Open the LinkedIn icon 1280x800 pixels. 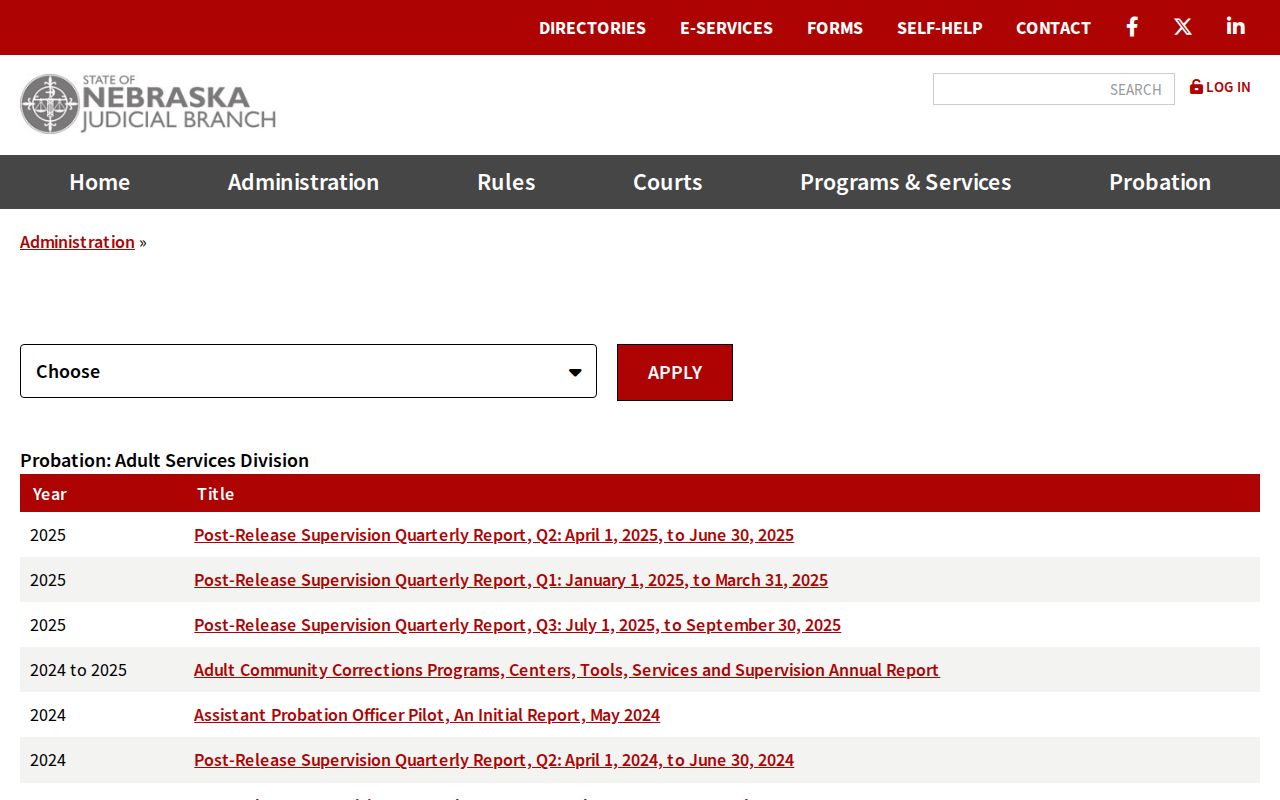coord(1236,26)
